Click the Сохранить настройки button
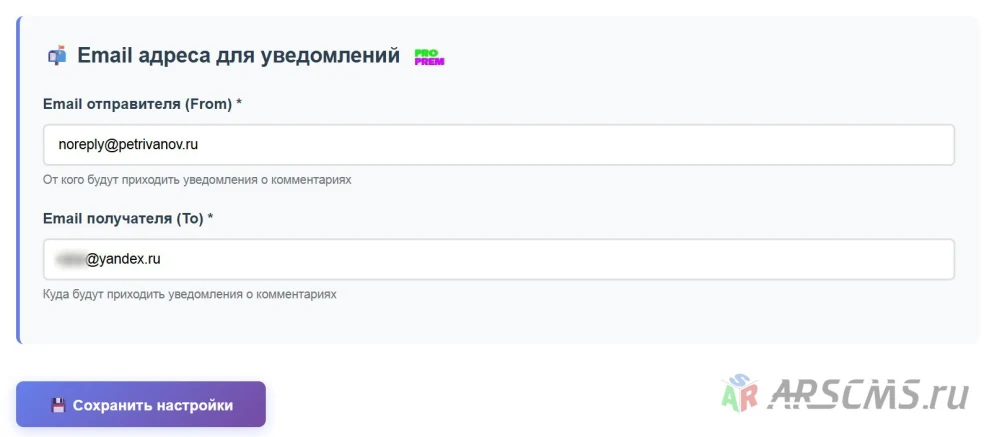This screenshot has height=437, width=1000. [x=141, y=404]
